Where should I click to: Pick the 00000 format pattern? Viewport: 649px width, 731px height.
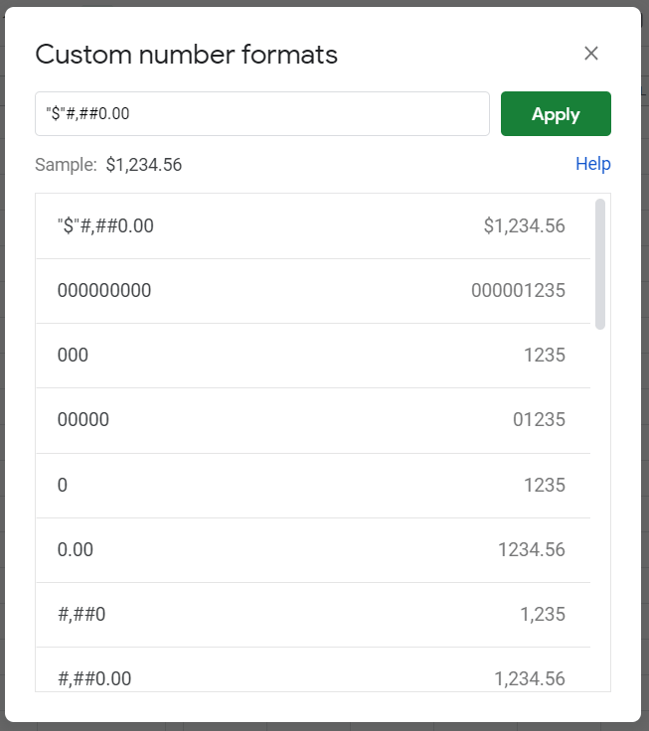83,420
